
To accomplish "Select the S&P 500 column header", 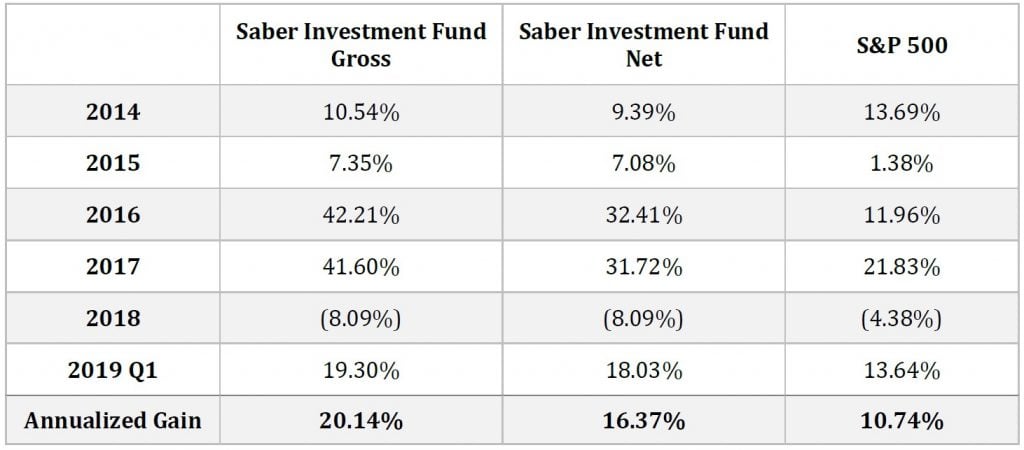I will (903, 45).
